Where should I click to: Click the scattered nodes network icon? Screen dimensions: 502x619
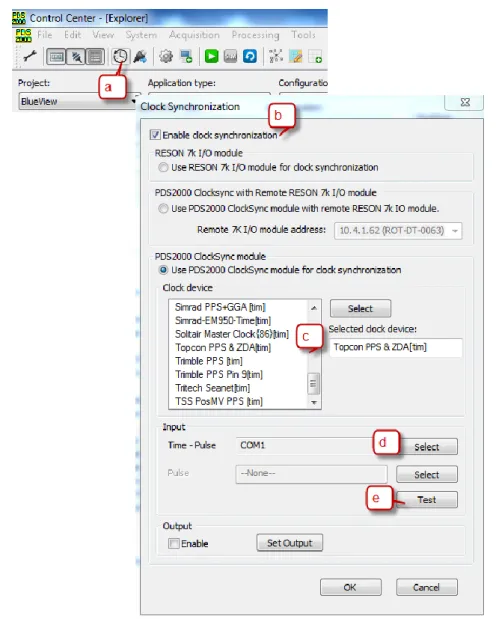click(x=276, y=56)
